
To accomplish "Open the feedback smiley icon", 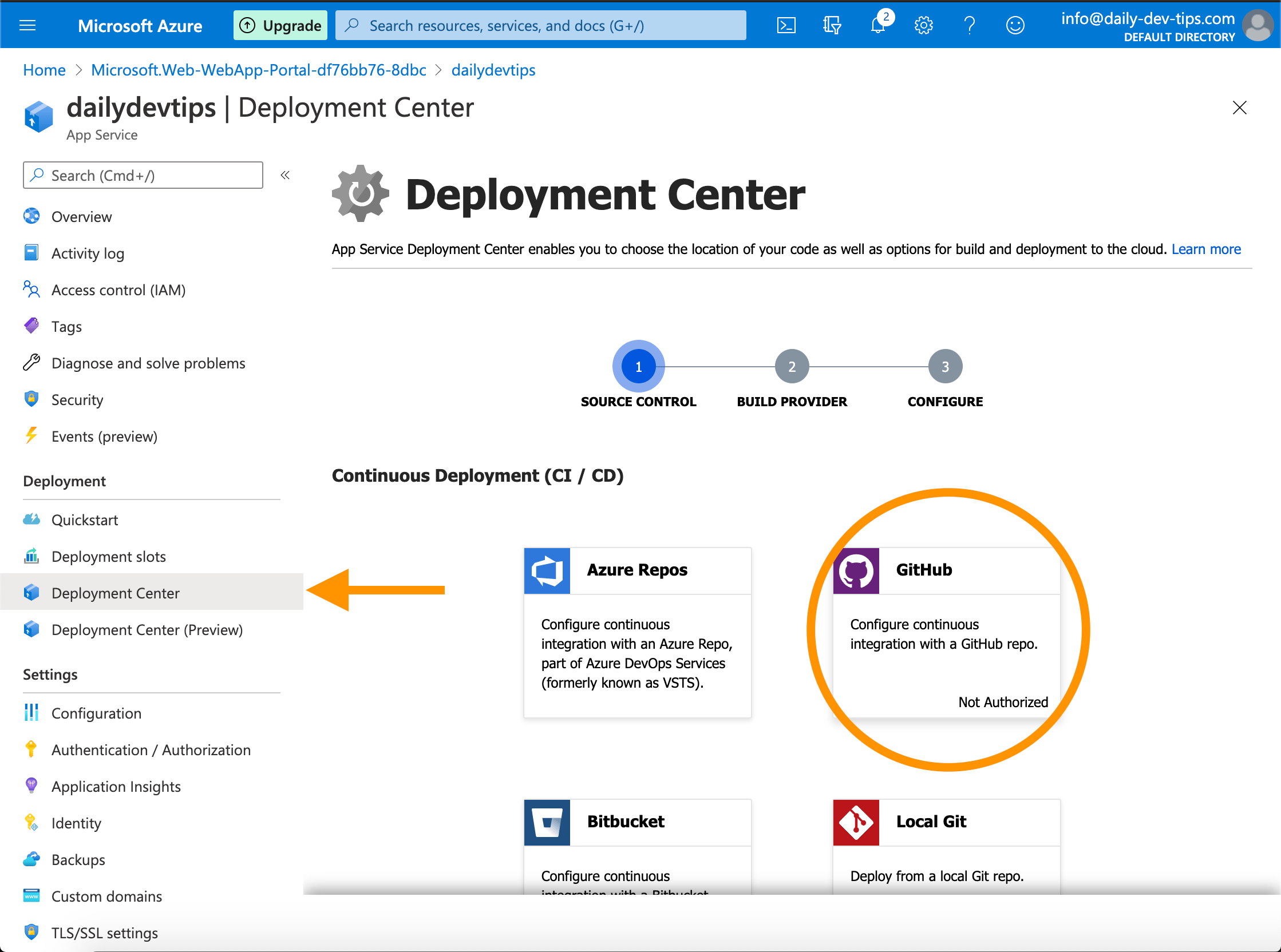I will click(1015, 25).
